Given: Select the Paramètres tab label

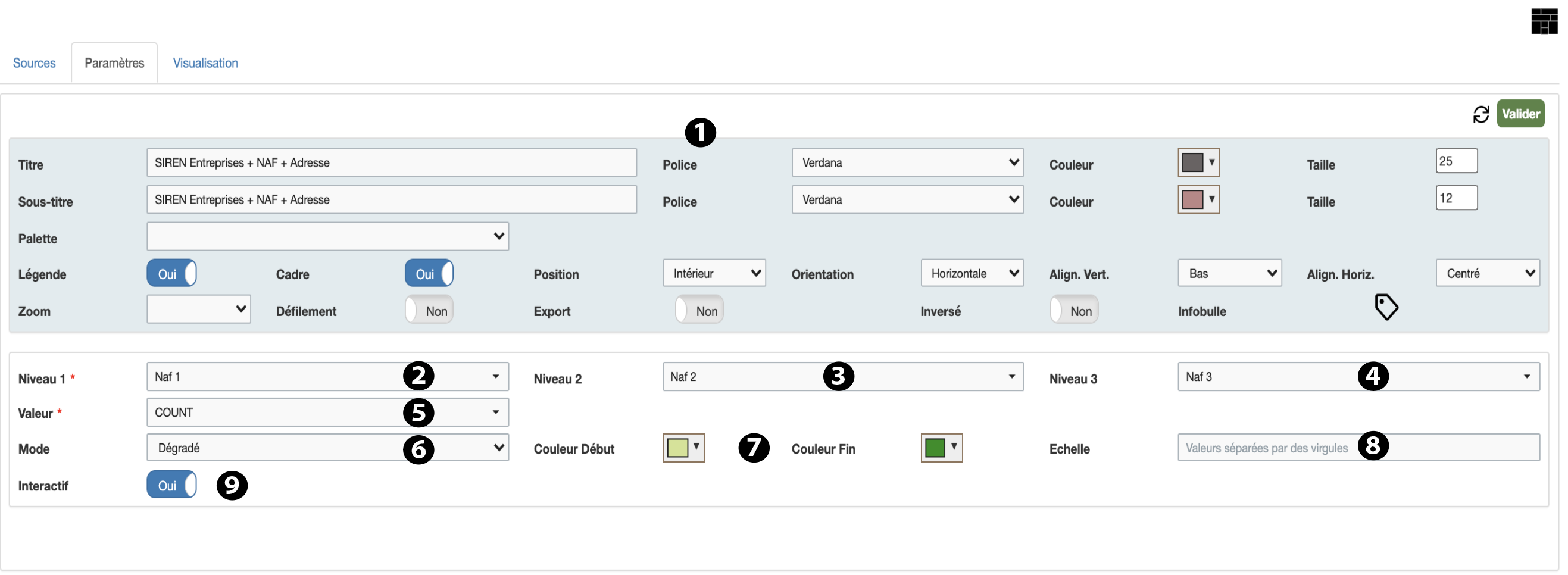Looking at the screenshot, I should (x=114, y=62).
